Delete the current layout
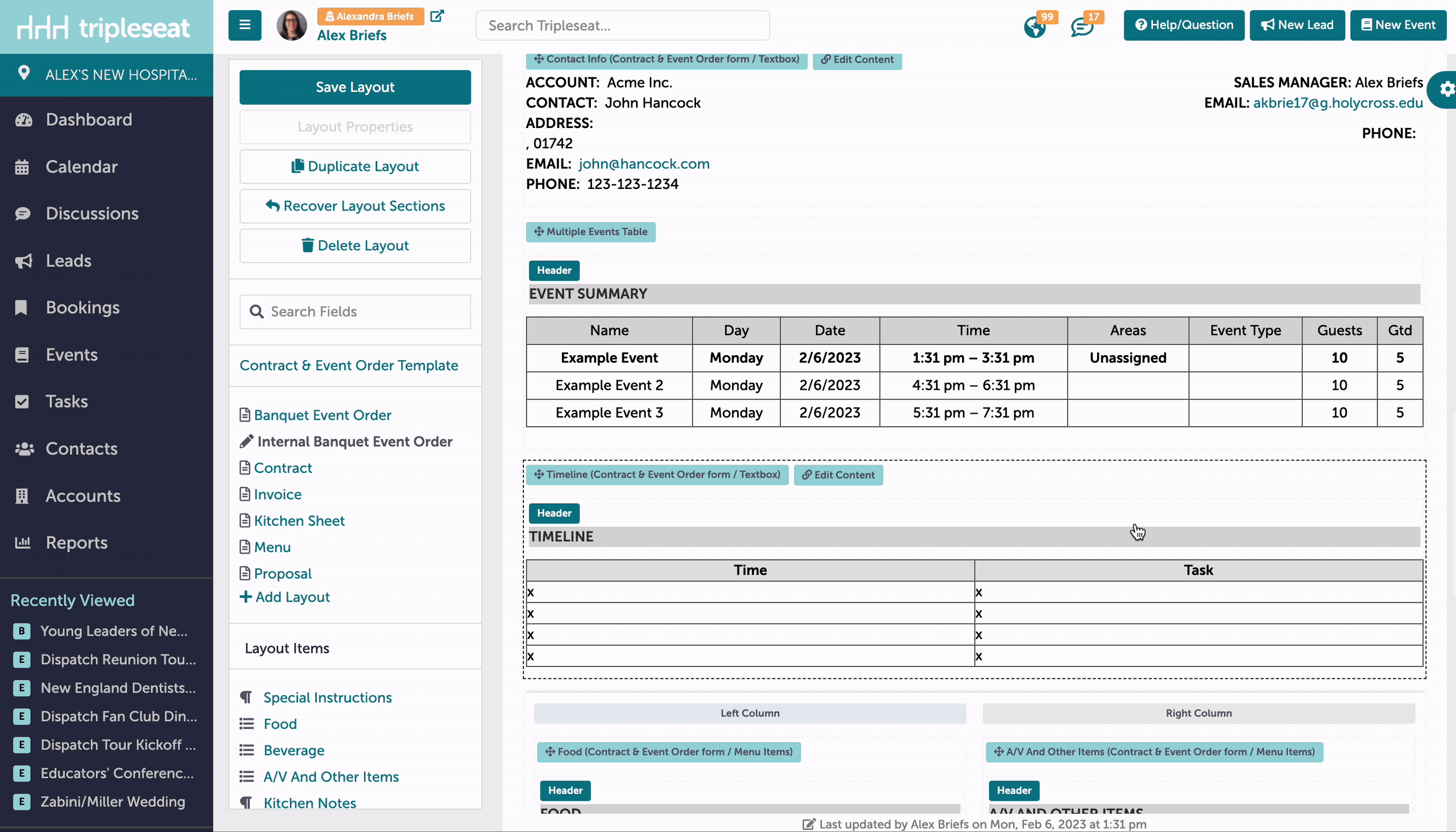Screen dimensions: 1456x832 coord(355,246)
